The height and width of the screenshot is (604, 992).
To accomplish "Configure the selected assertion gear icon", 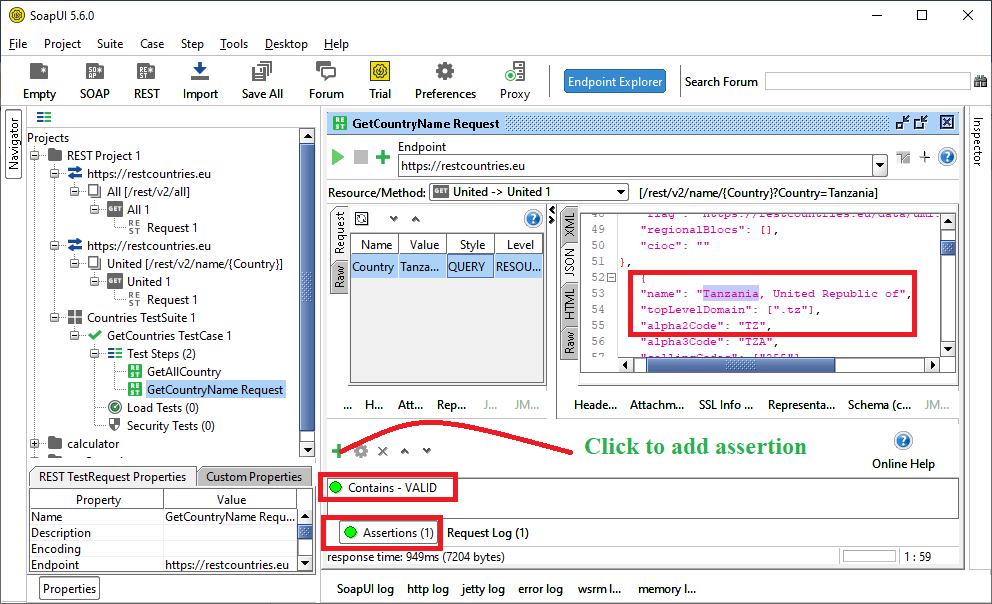I will tap(361, 451).
